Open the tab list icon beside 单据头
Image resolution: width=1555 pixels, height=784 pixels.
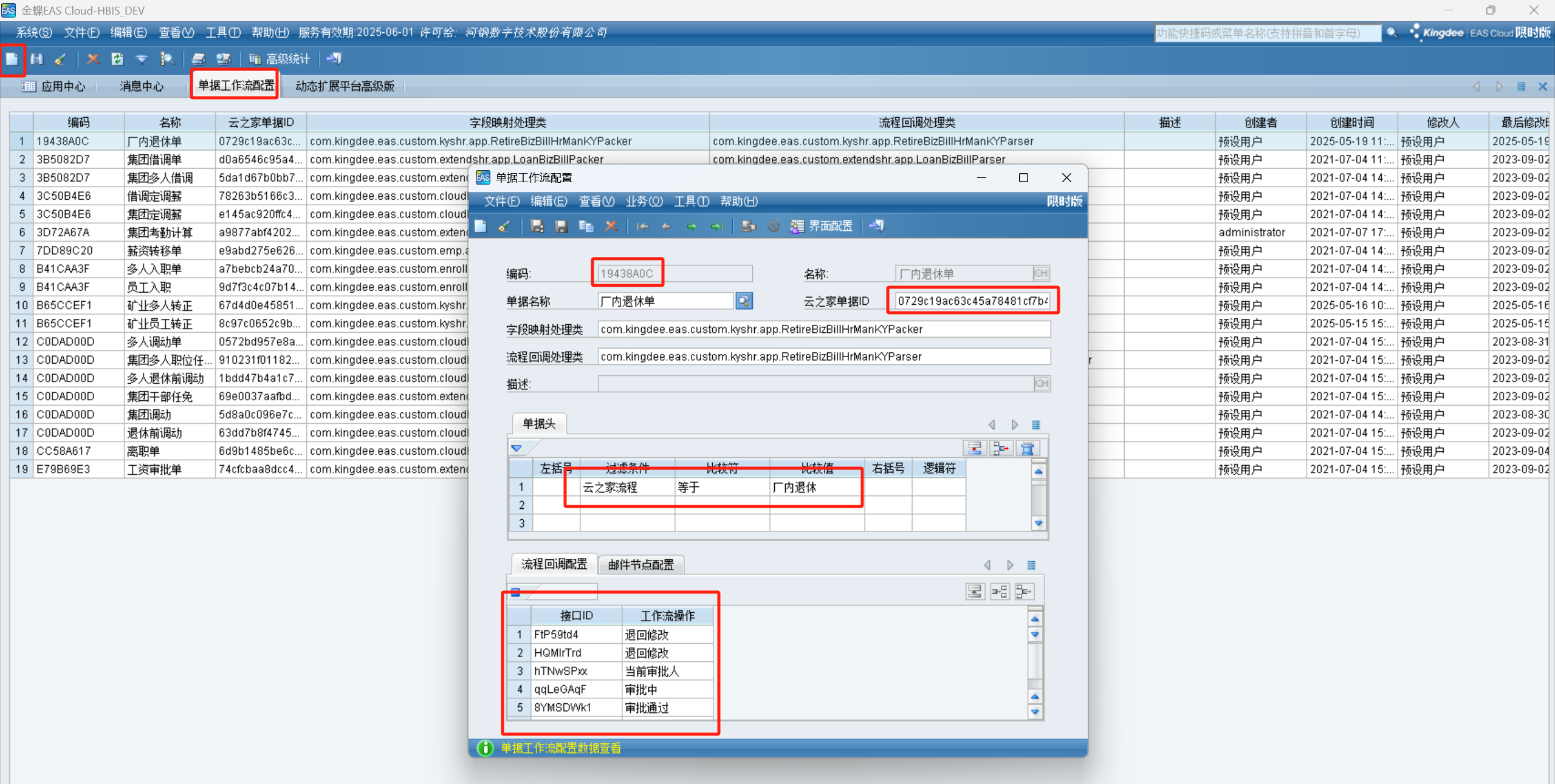coord(1036,424)
